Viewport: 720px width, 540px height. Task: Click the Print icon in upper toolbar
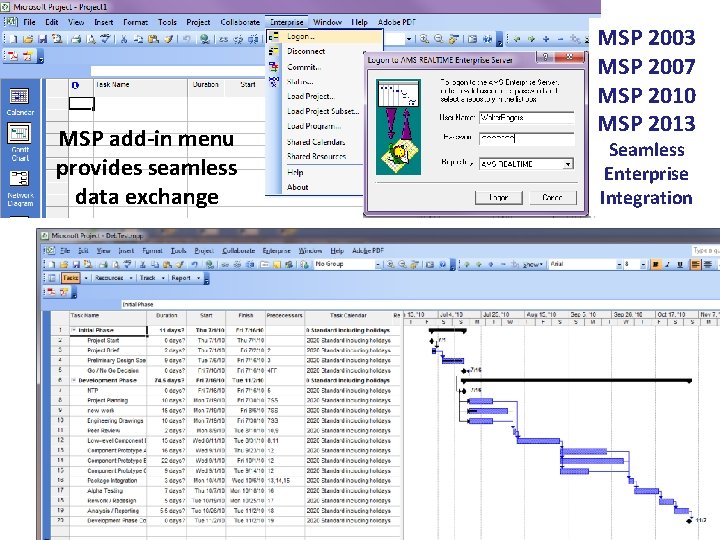coord(76,39)
